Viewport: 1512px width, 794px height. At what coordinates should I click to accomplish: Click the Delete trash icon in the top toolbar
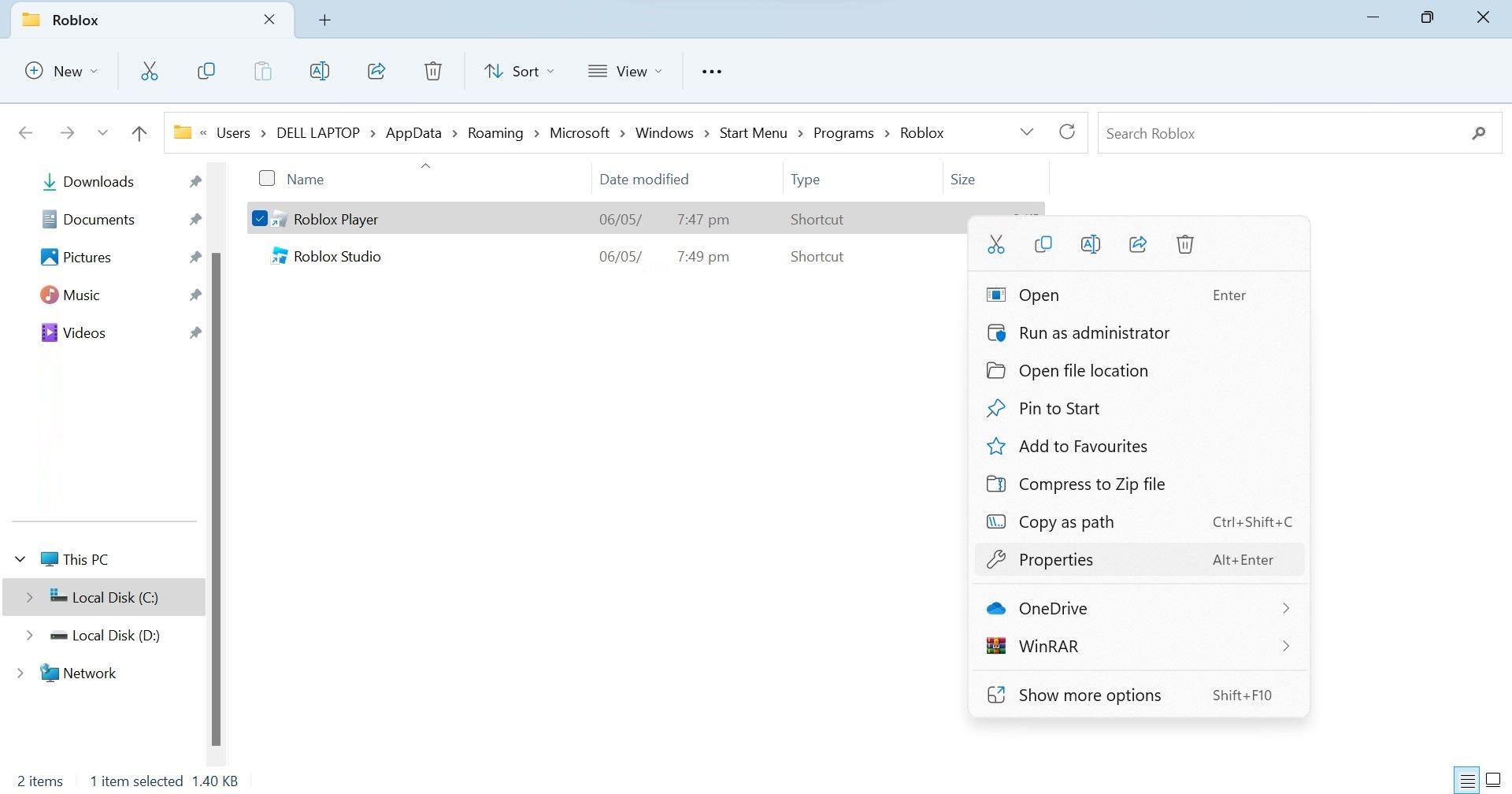pyautogui.click(x=432, y=71)
